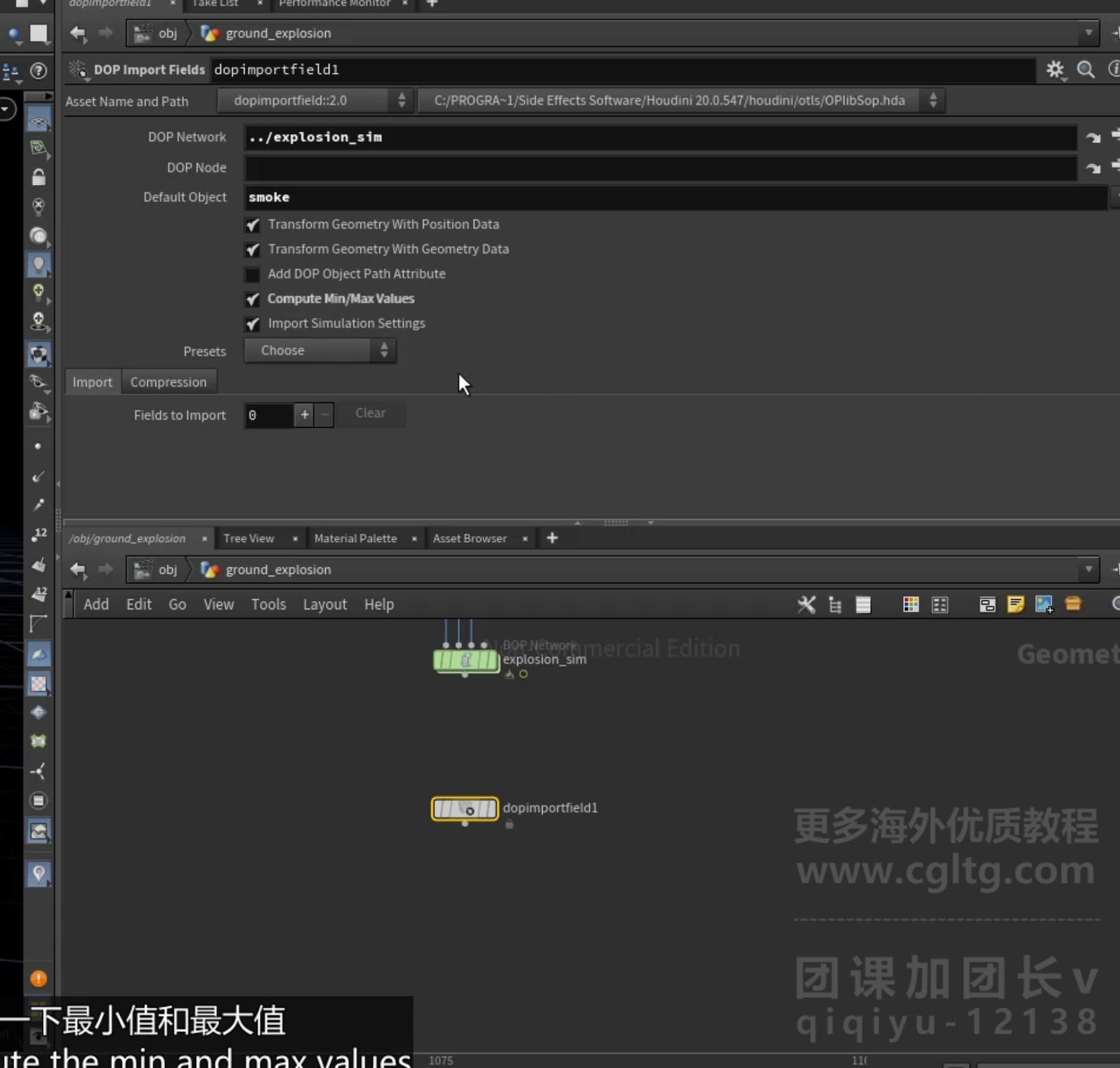The width and height of the screenshot is (1120, 1068).
Task: Click the Clear fields button
Action: pyautogui.click(x=371, y=413)
